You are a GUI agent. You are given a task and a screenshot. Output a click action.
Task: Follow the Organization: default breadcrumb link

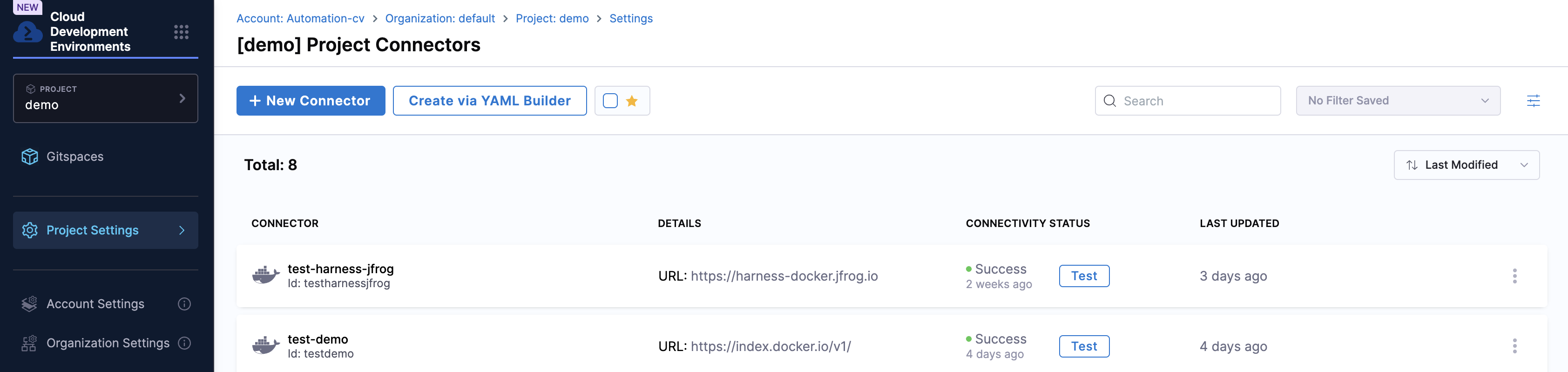point(439,18)
